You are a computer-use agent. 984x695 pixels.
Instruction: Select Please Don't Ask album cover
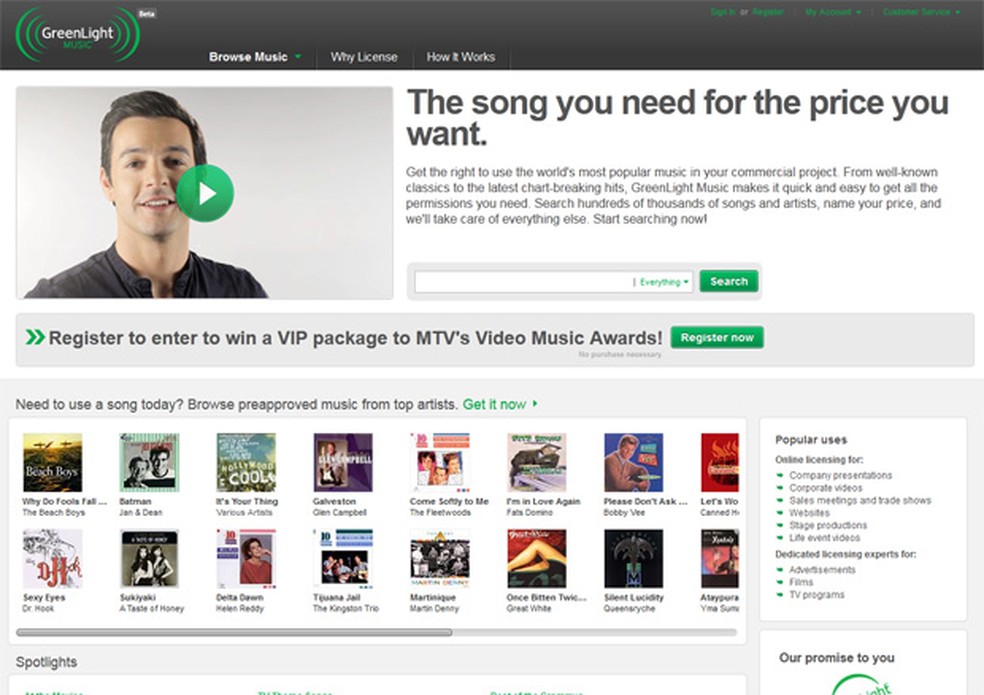[x=633, y=462]
